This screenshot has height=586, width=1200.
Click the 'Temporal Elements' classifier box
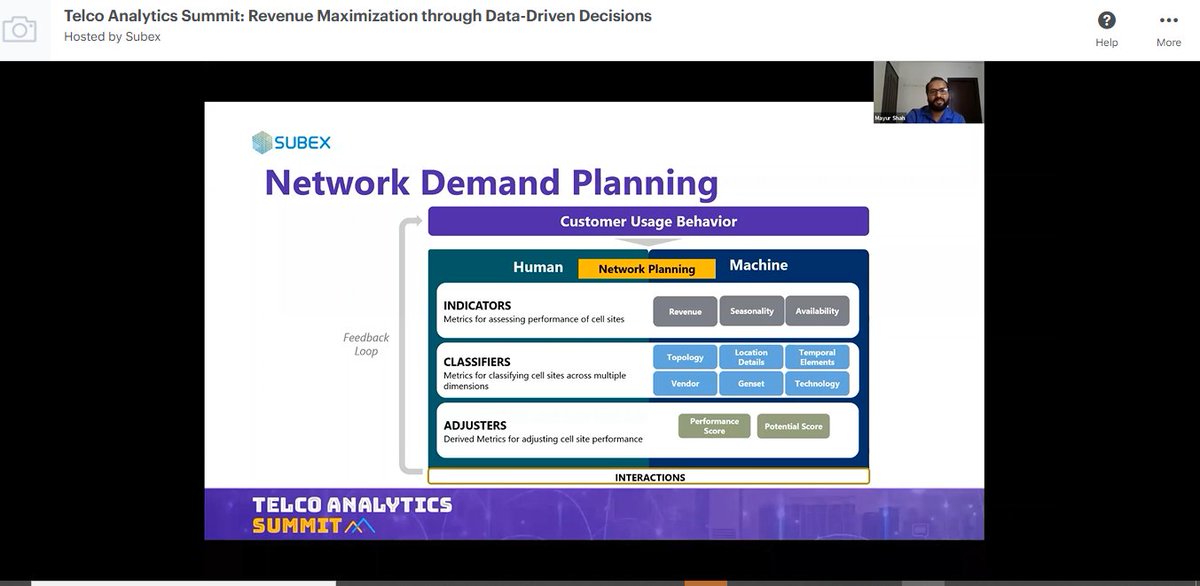pyautogui.click(x=817, y=357)
